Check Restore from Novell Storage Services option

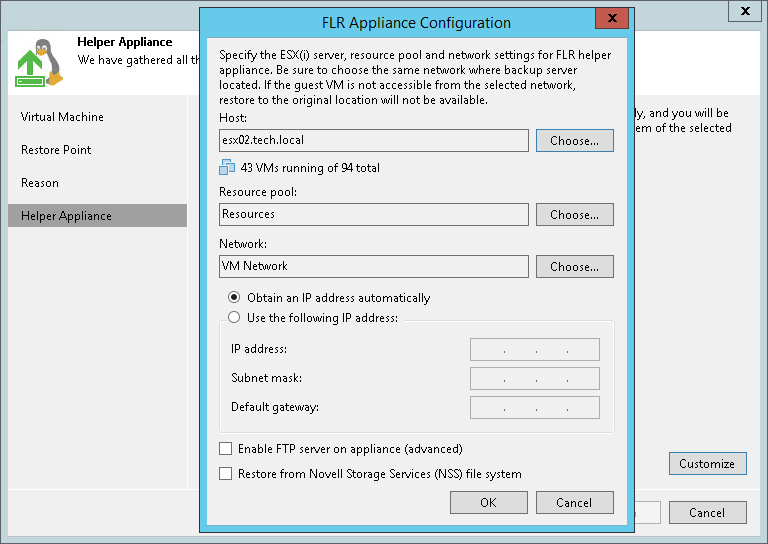click(226, 474)
